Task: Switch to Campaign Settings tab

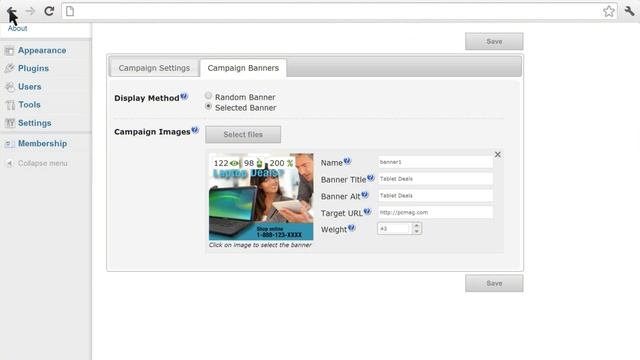Action: point(154,68)
